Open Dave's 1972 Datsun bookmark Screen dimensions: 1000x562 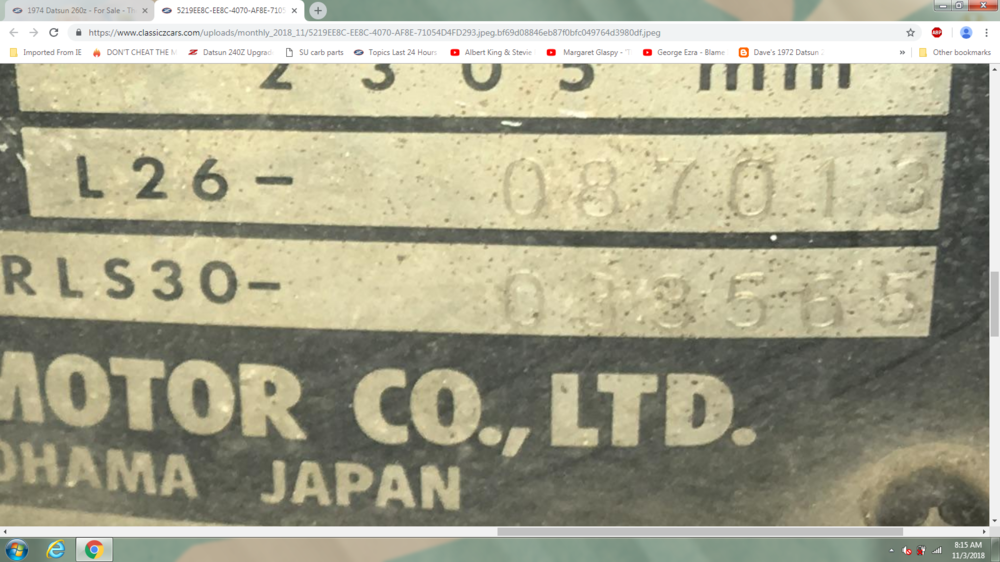tap(781, 52)
